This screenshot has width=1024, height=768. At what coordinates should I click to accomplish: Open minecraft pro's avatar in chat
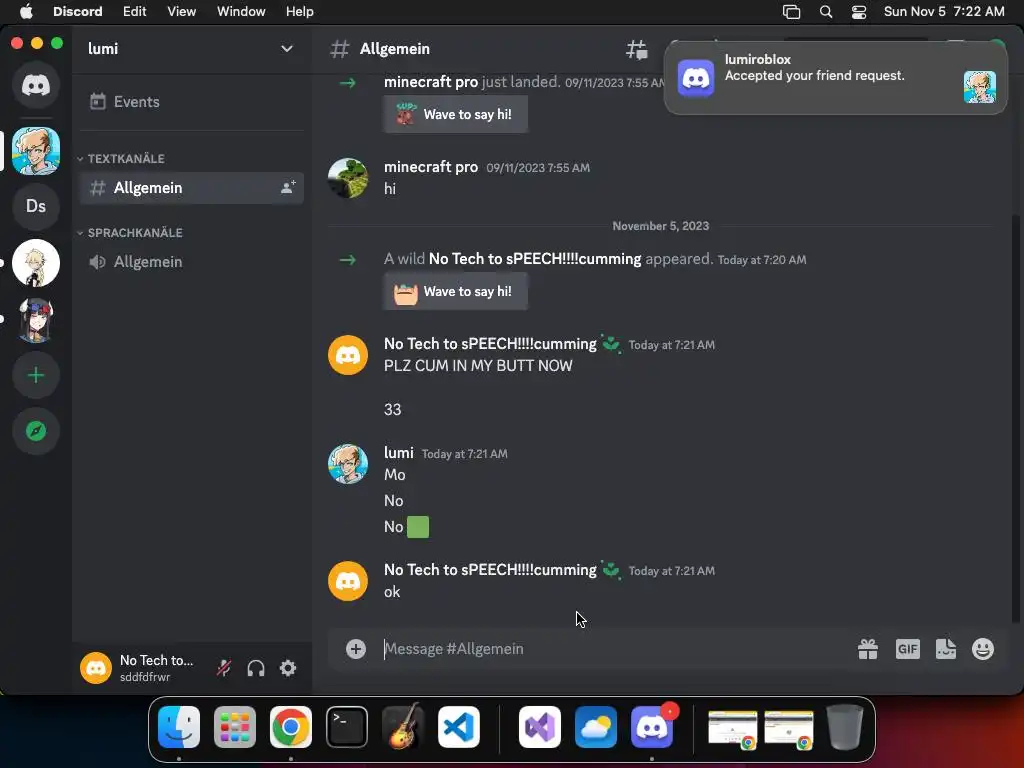pos(347,178)
